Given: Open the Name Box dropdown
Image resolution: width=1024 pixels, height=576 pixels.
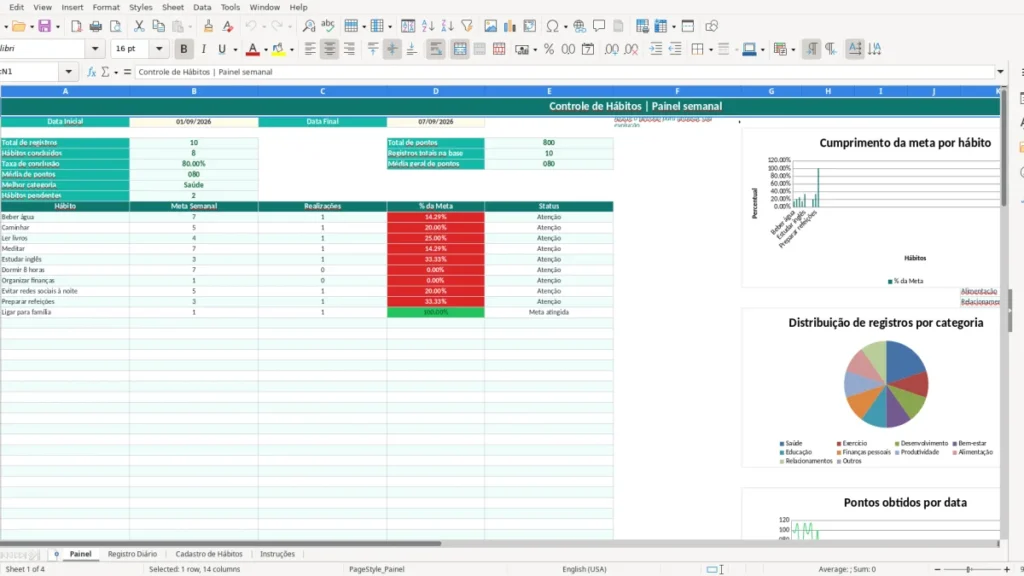Looking at the screenshot, I should (69, 72).
